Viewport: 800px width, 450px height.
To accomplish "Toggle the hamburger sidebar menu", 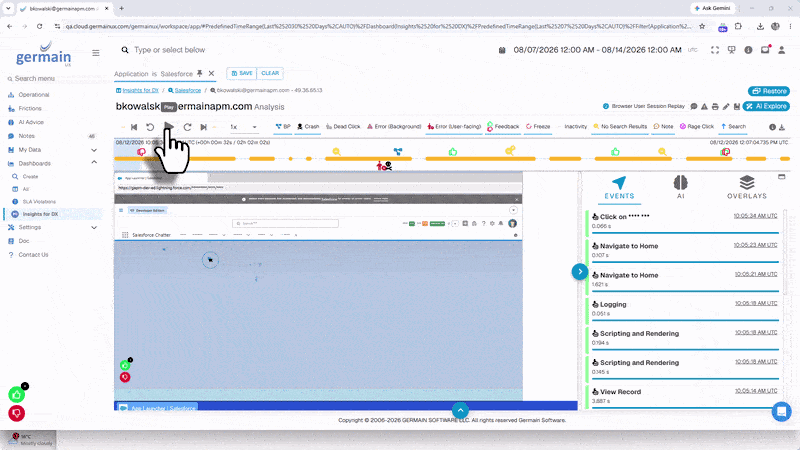I will [95, 53].
